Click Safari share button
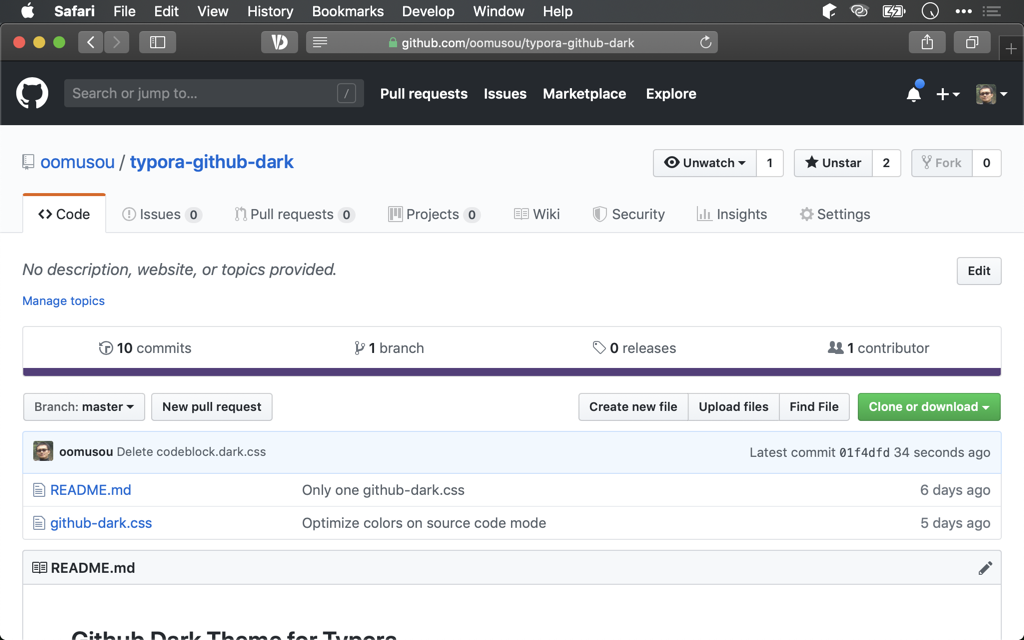Viewport: 1024px width, 640px height. point(927,42)
